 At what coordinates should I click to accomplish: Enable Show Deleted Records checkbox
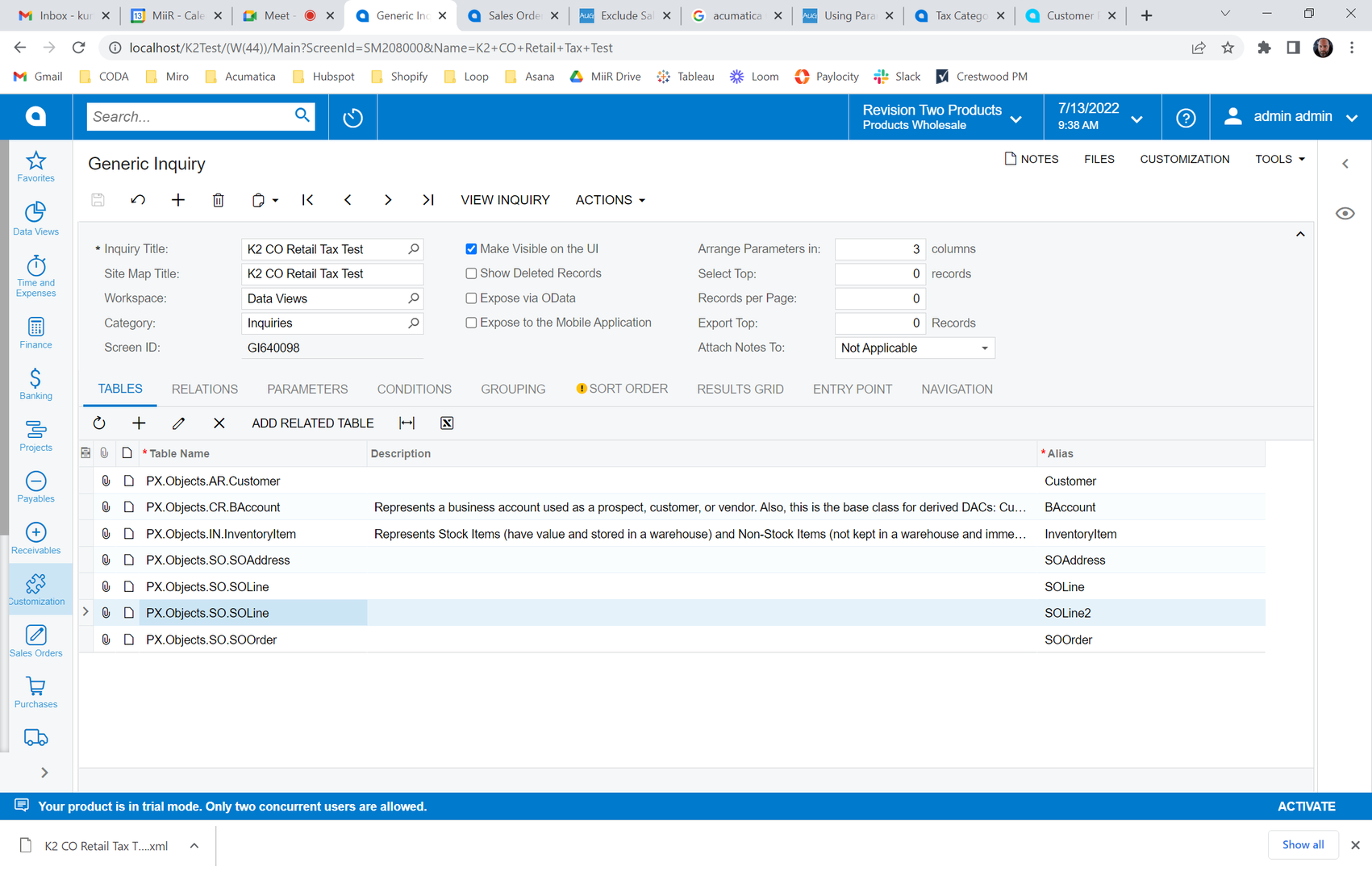(471, 273)
